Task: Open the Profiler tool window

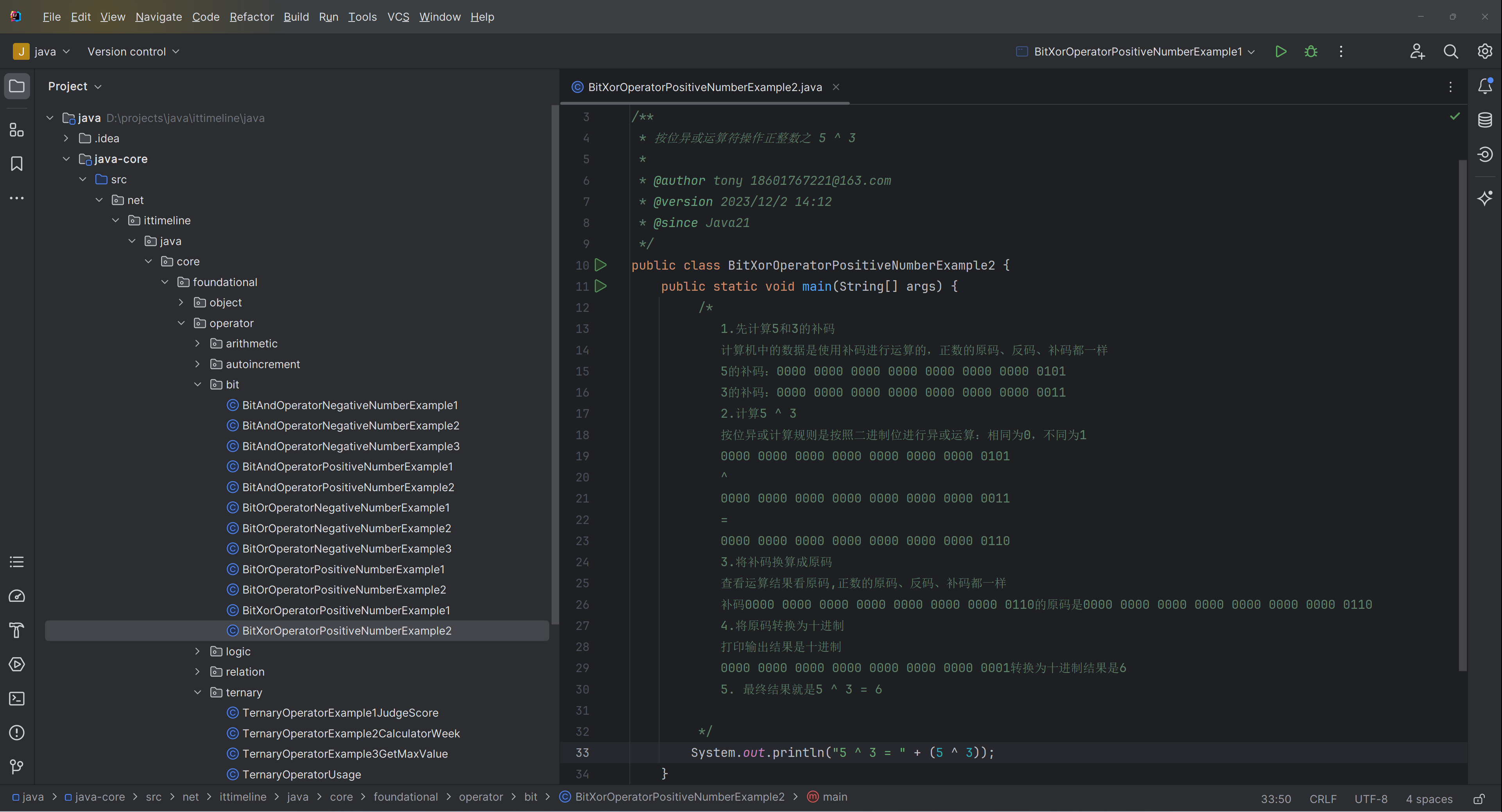Action: tap(17, 596)
